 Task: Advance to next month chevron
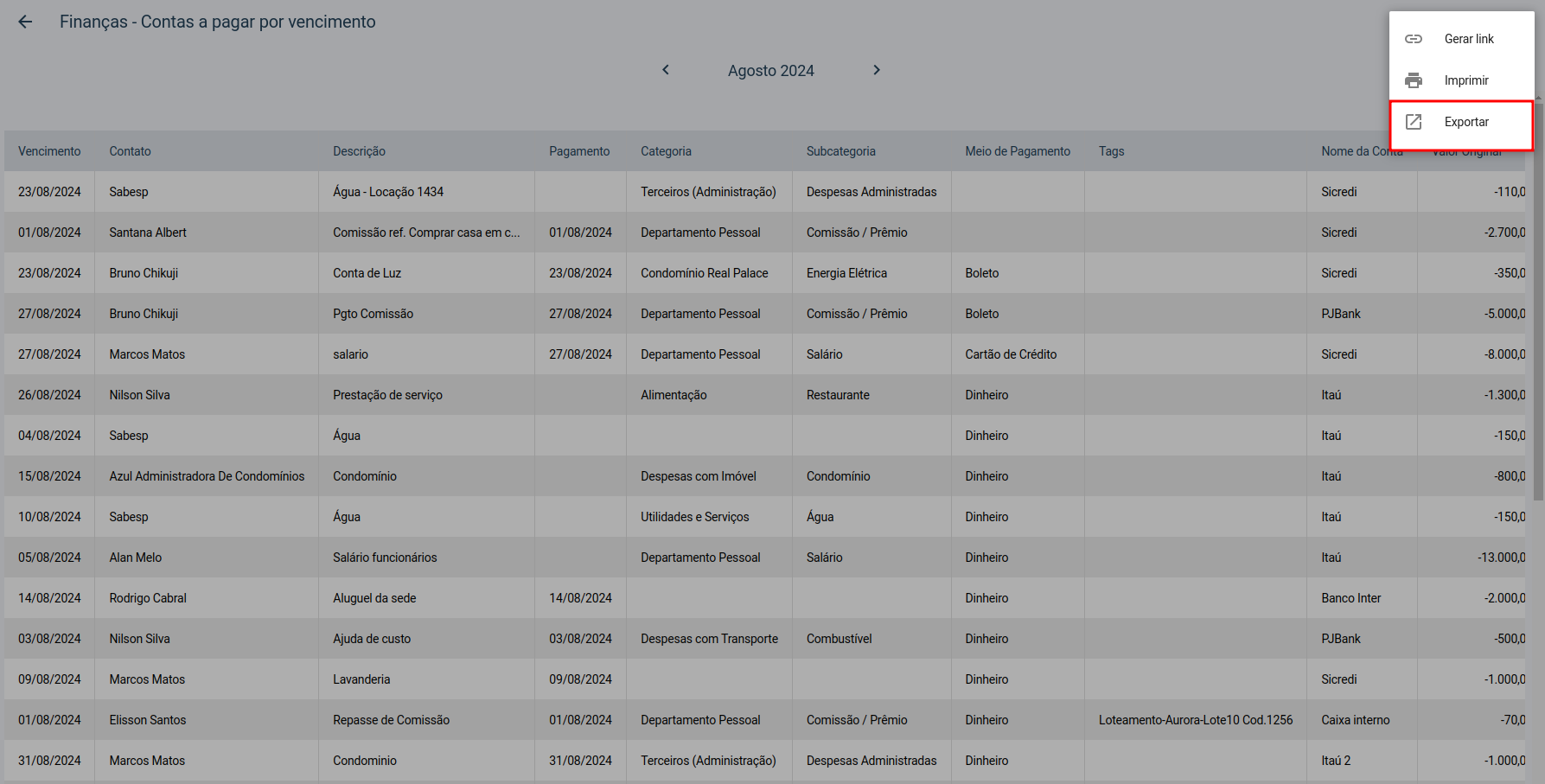pyautogui.click(x=877, y=70)
